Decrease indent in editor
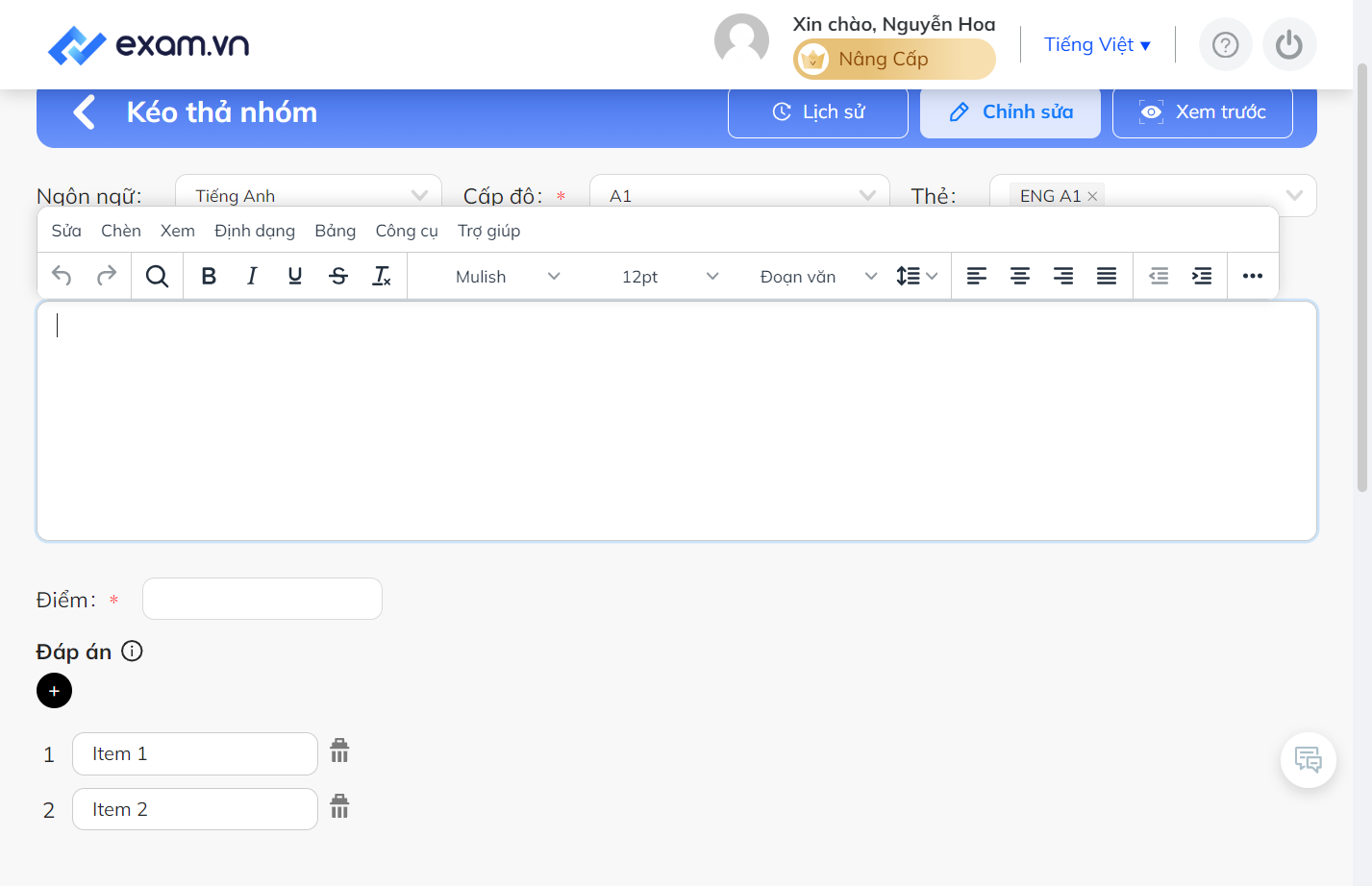The width and height of the screenshot is (1372, 886). tap(1159, 276)
